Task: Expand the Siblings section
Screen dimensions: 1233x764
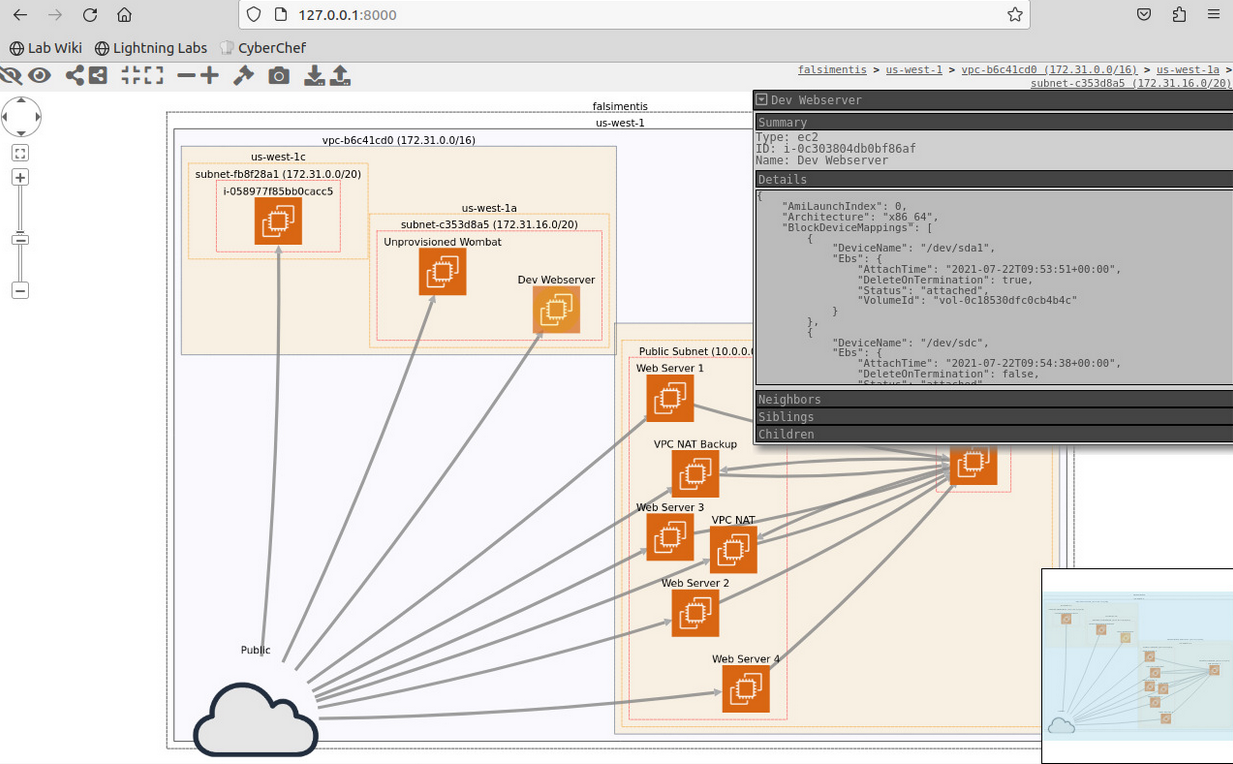Action: [x=994, y=416]
